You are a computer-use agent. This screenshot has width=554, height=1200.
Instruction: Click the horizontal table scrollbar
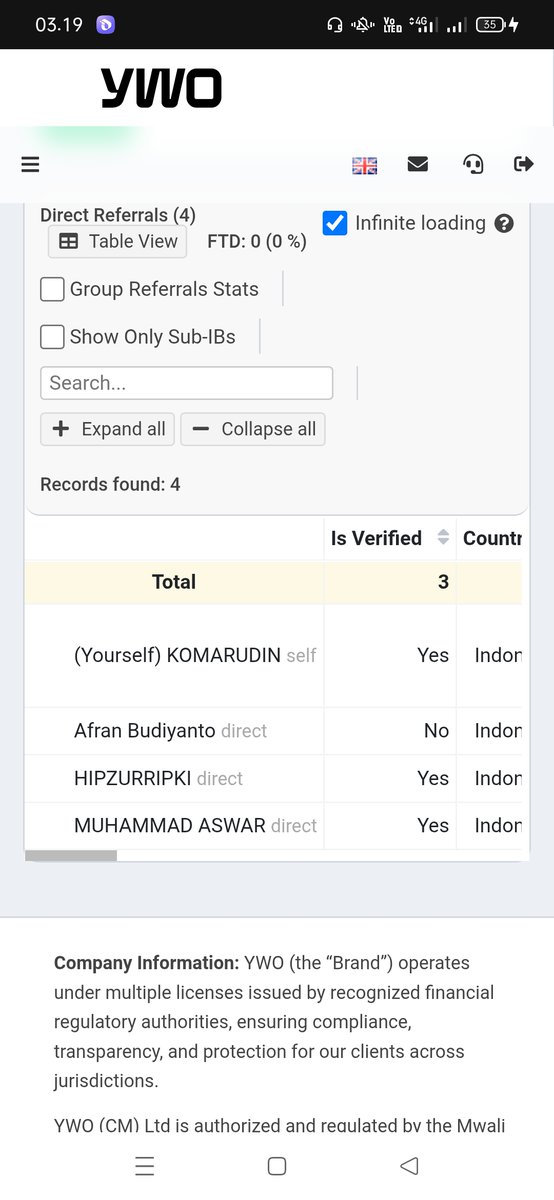71,856
